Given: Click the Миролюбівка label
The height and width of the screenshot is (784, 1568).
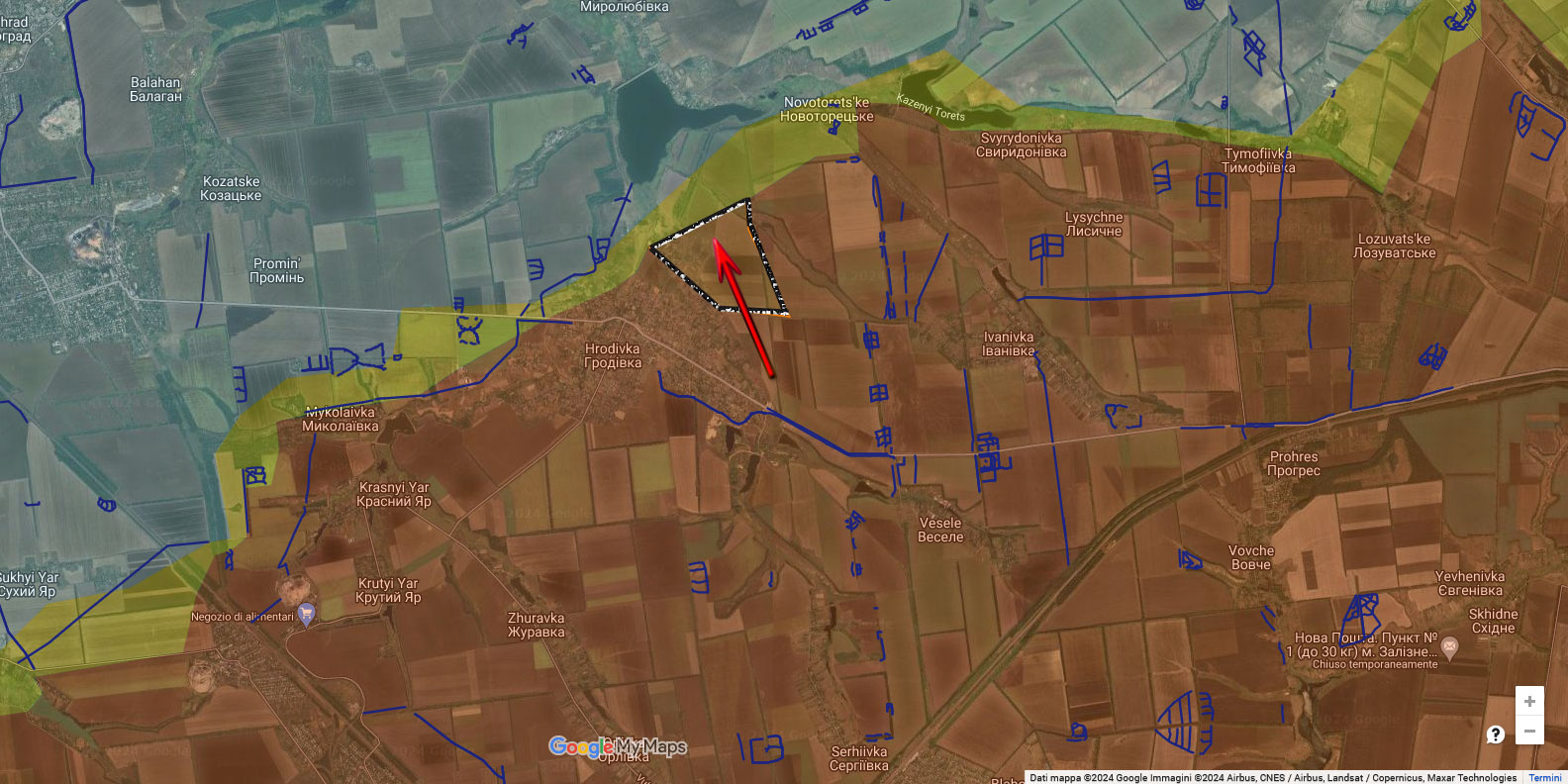Looking at the screenshot, I should click(624, 7).
